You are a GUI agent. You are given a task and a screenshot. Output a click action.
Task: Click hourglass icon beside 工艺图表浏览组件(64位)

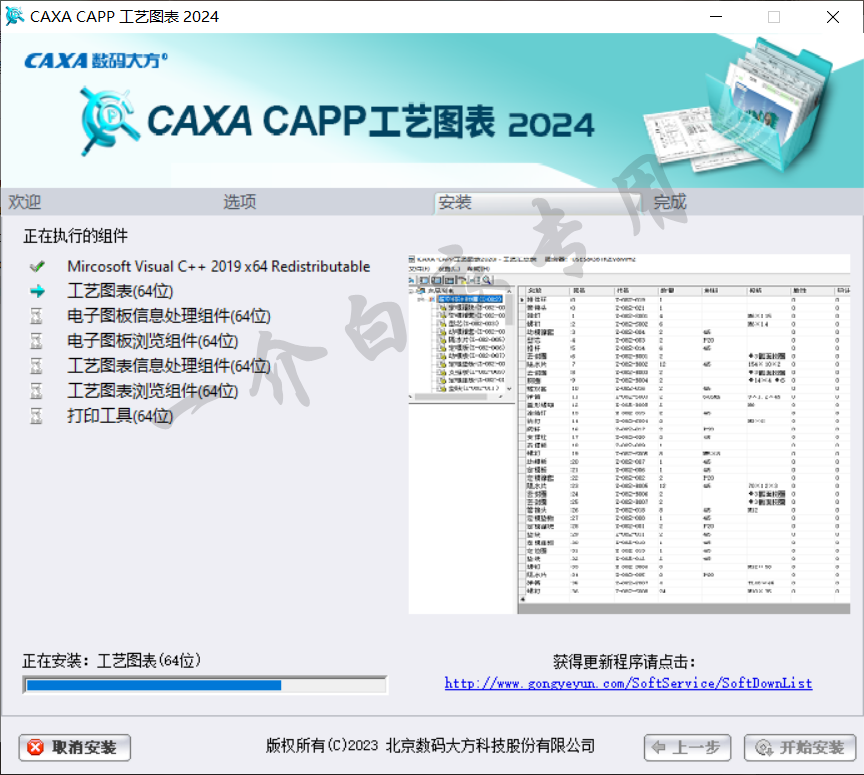pyautogui.click(x=36, y=391)
